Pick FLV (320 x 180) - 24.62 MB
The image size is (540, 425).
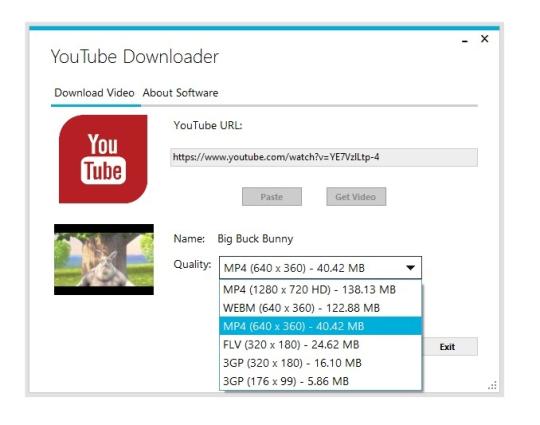(320, 344)
